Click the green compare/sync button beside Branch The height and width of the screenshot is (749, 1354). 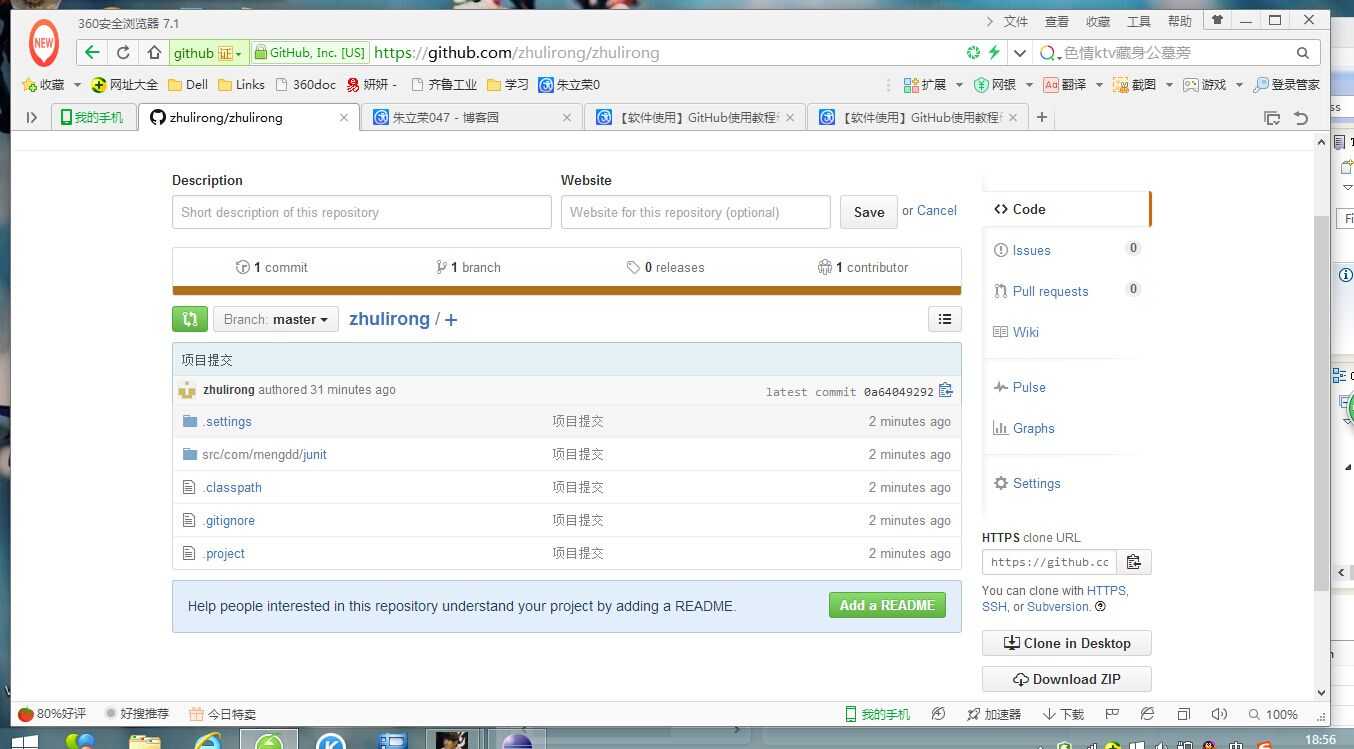(190, 319)
